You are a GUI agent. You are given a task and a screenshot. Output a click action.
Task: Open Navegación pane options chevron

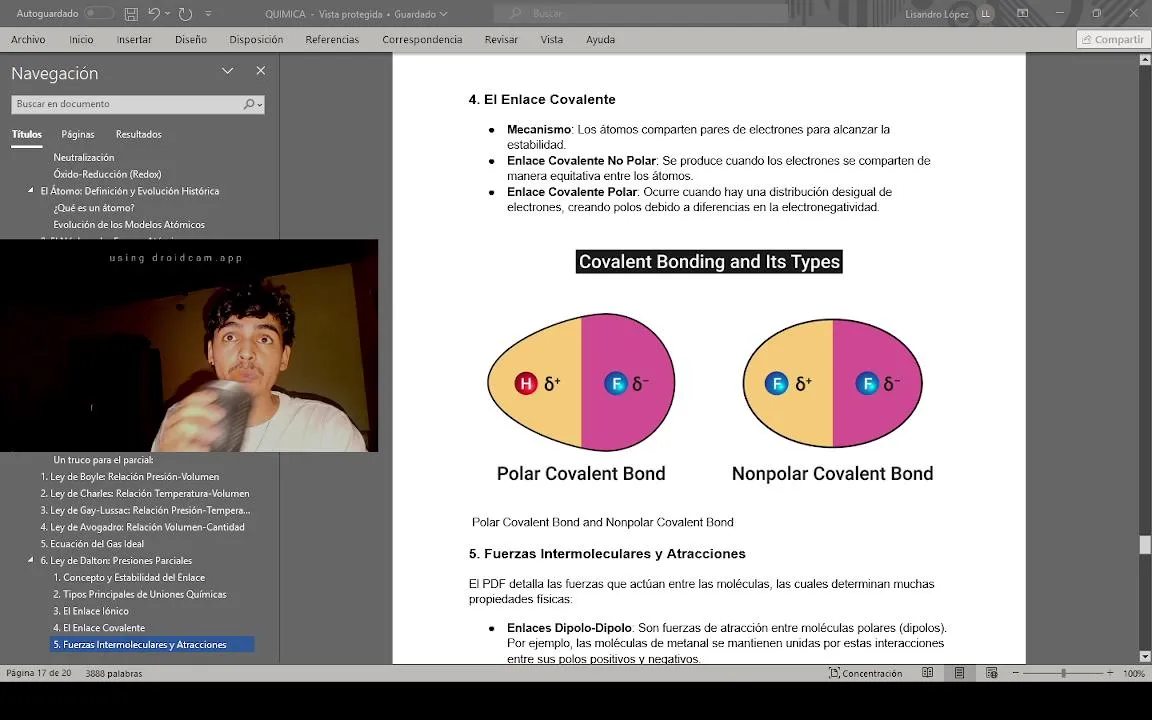[228, 71]
